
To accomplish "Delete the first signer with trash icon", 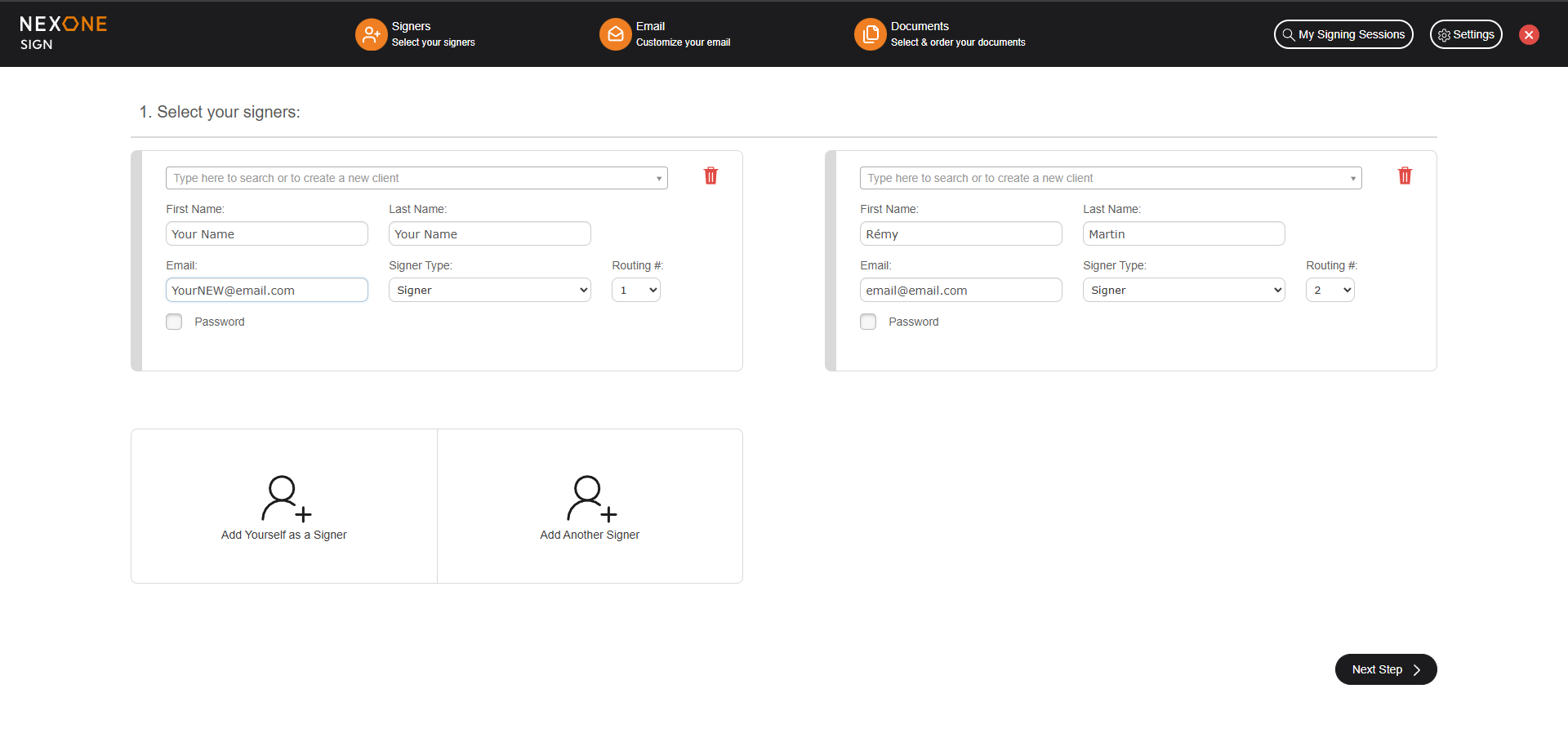I will coord(710,176).
